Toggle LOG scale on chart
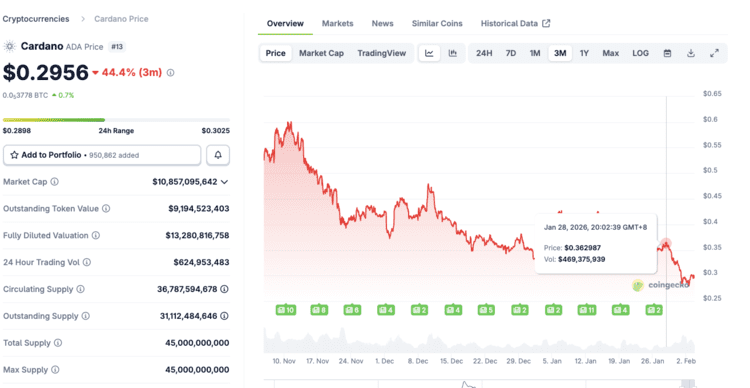The image size is (750, 388). 640,53
